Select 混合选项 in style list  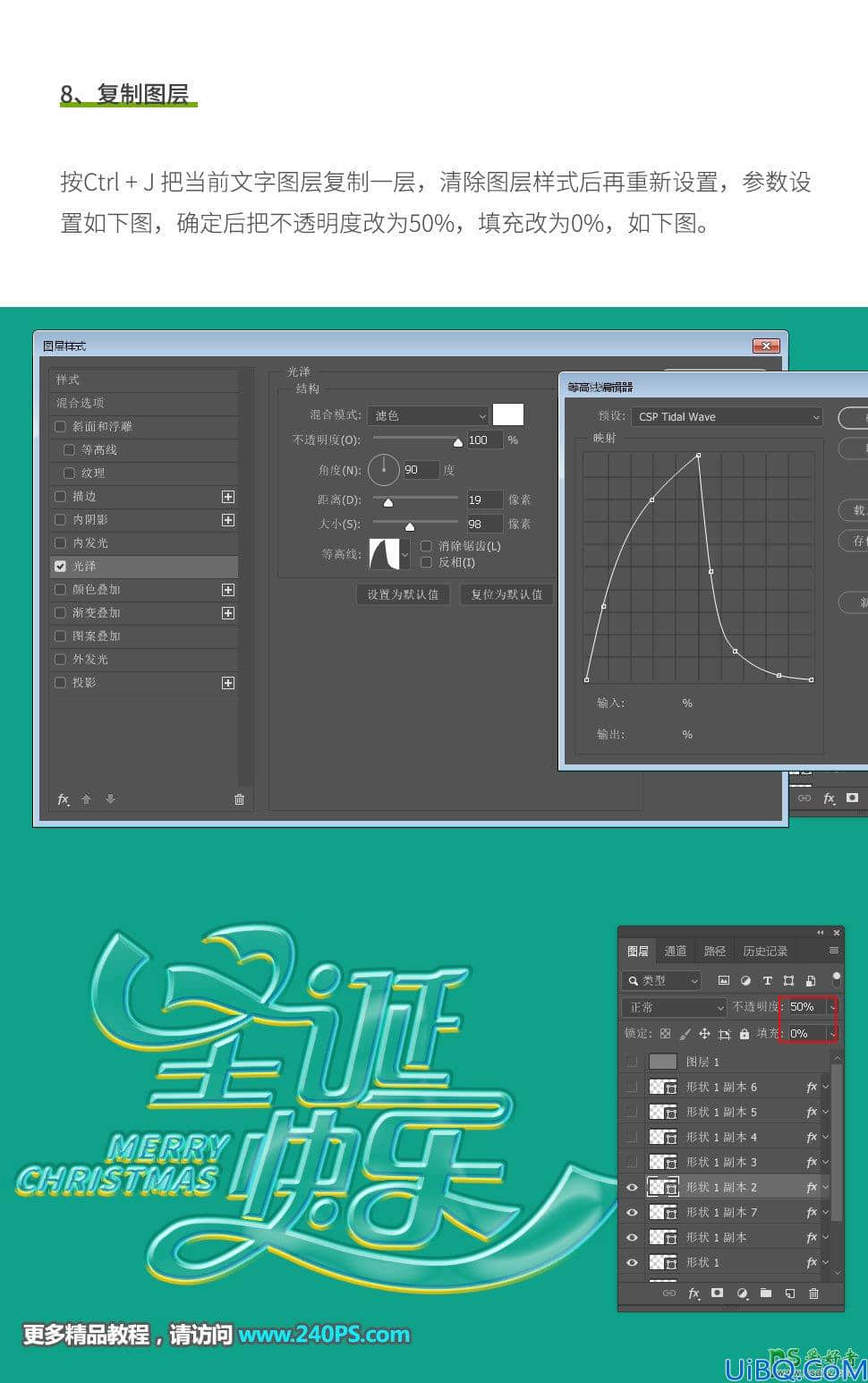(x=144, y=404)
